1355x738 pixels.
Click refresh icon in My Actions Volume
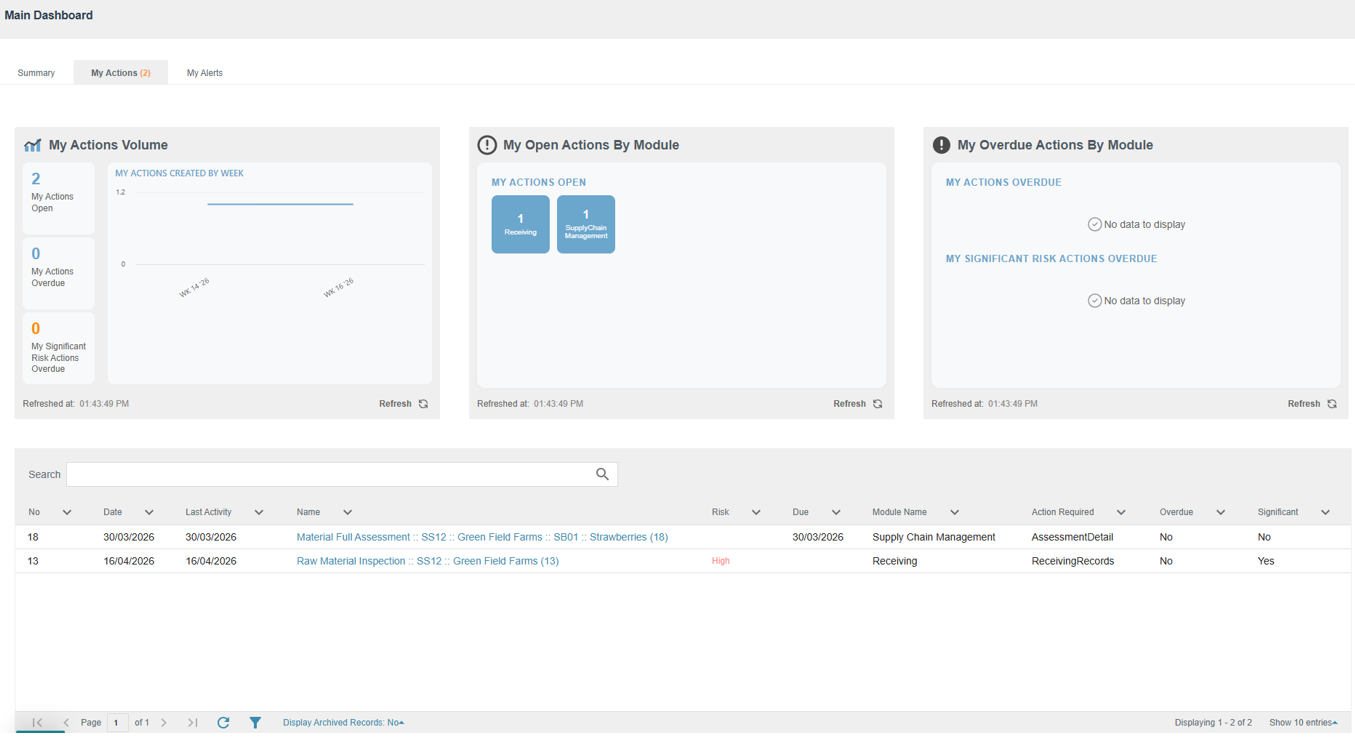pyautogui.click(x=424, y=404)
